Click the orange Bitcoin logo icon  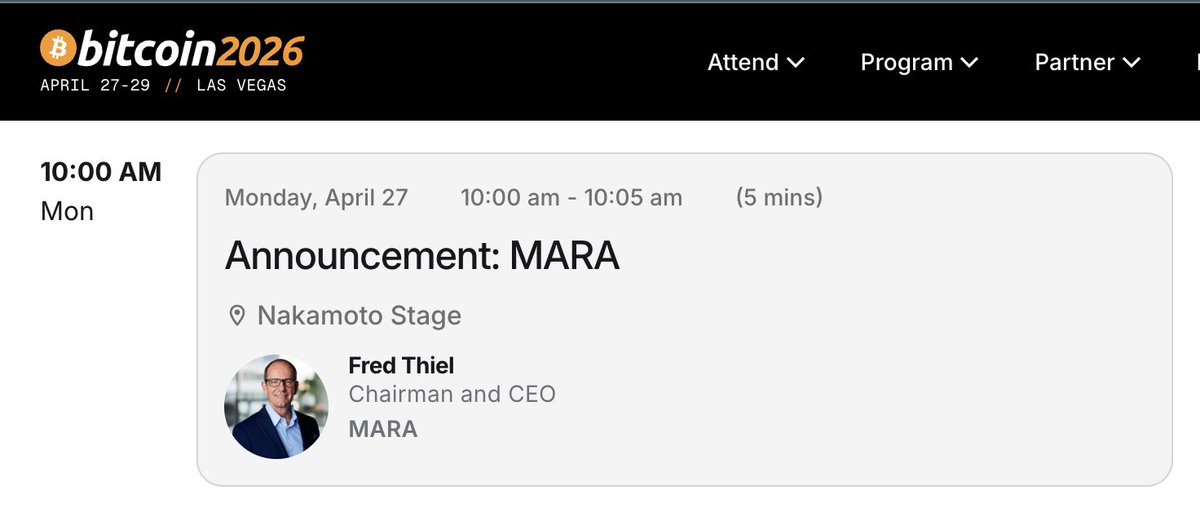coord(56,47)
